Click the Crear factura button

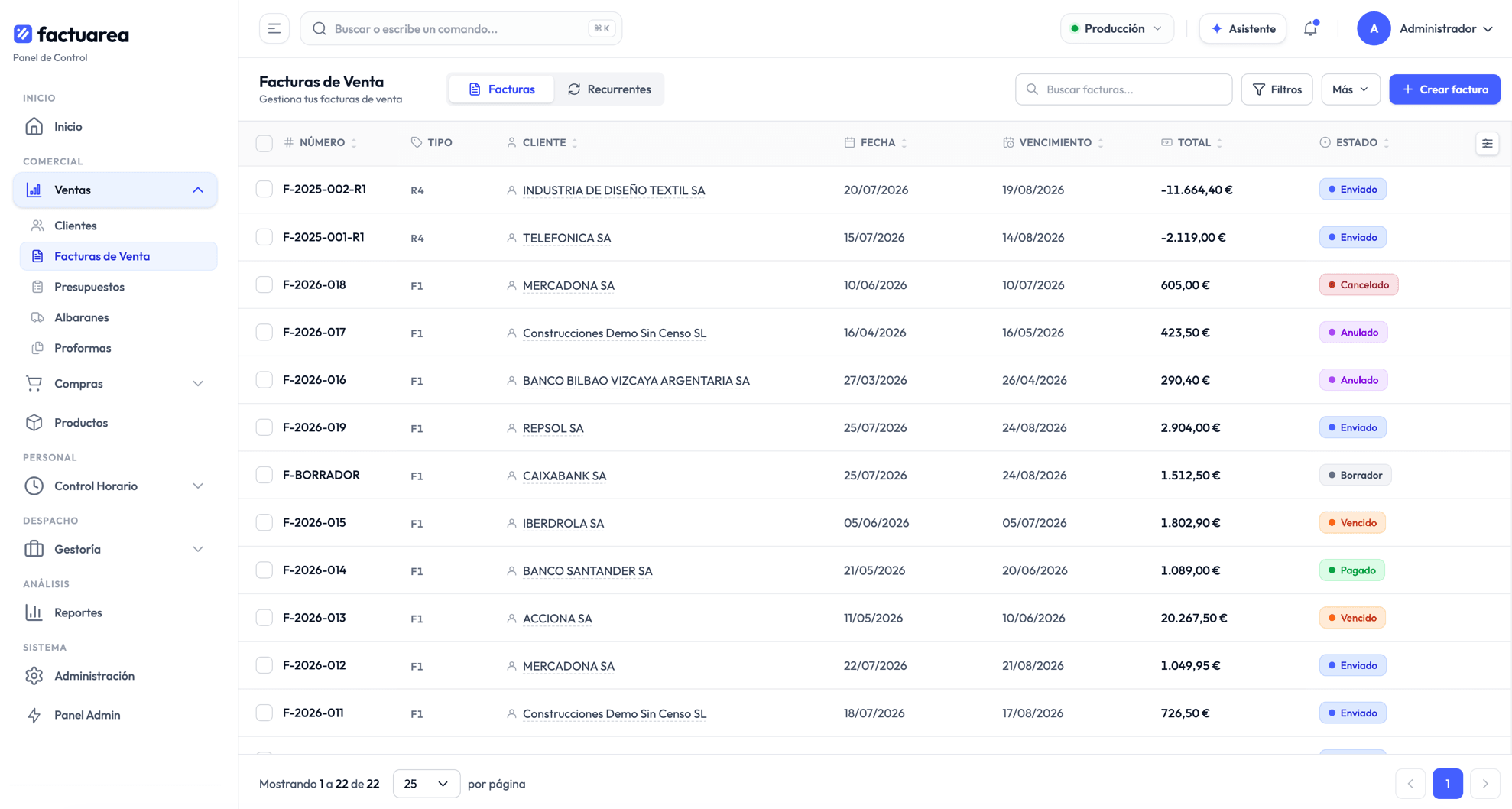click(x=1445, y=89)
